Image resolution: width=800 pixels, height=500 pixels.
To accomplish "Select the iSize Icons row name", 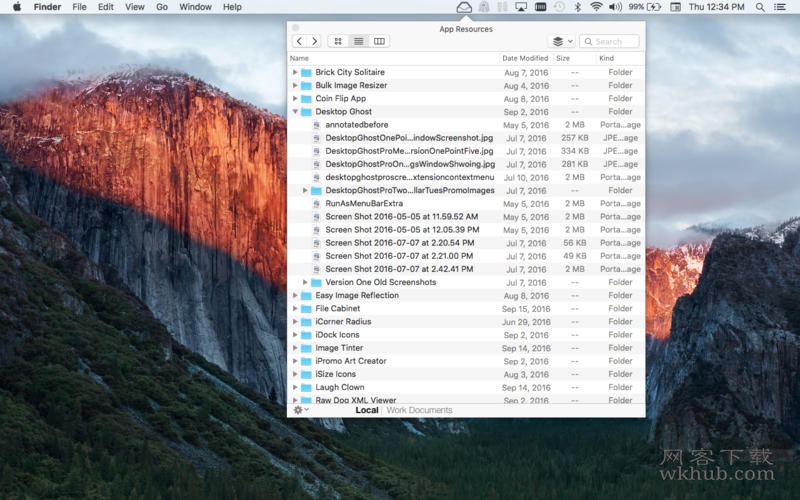I will pyautogui.click(x=335, y=374).
